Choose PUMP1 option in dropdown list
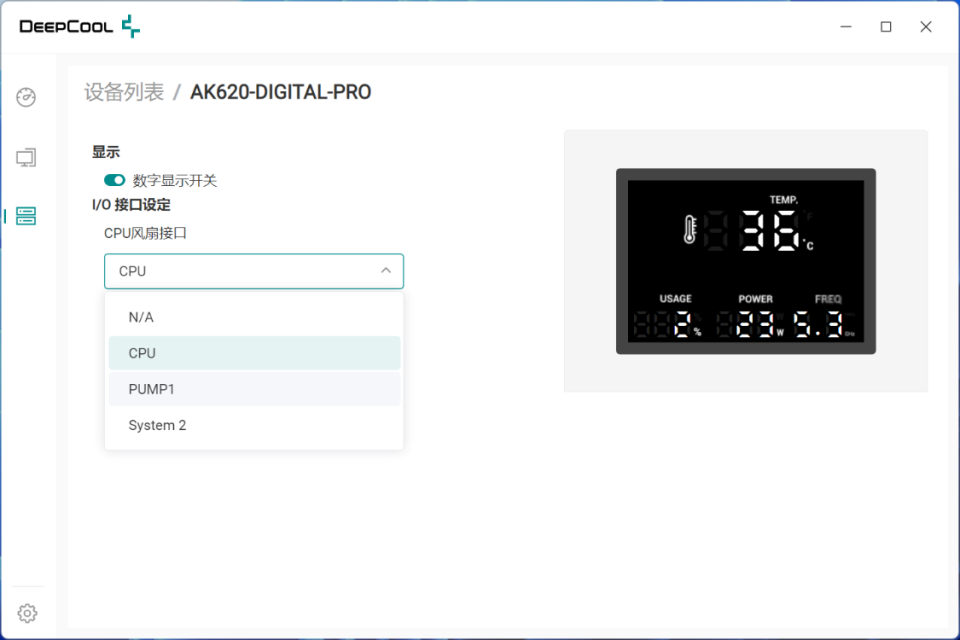 coord(254,389)
